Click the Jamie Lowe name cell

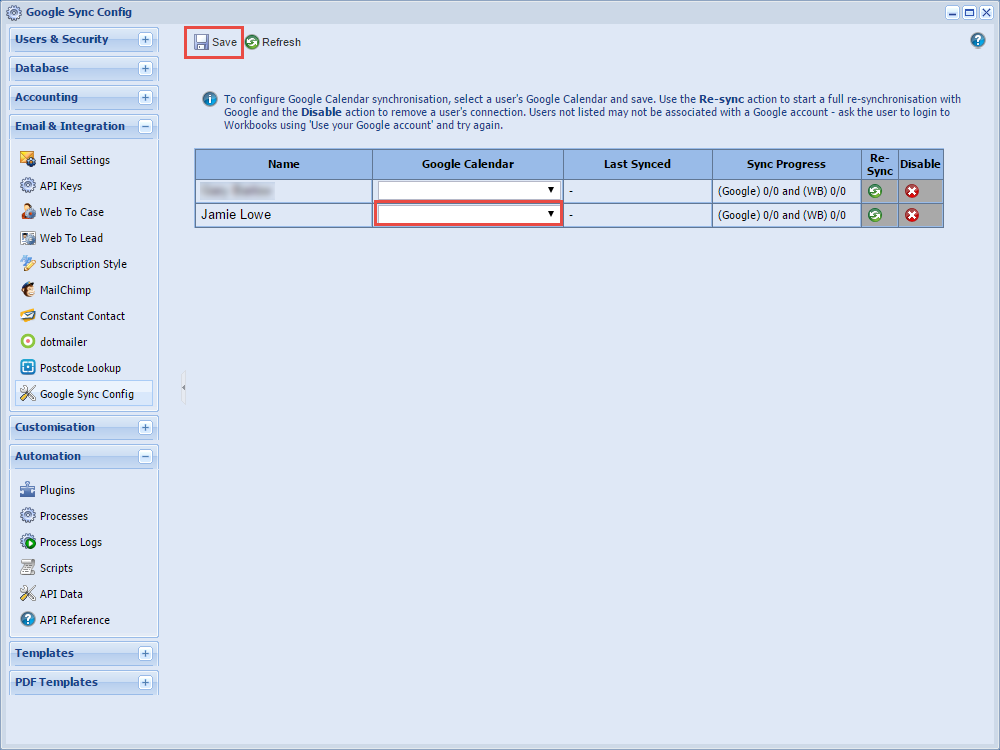[284, 215]
